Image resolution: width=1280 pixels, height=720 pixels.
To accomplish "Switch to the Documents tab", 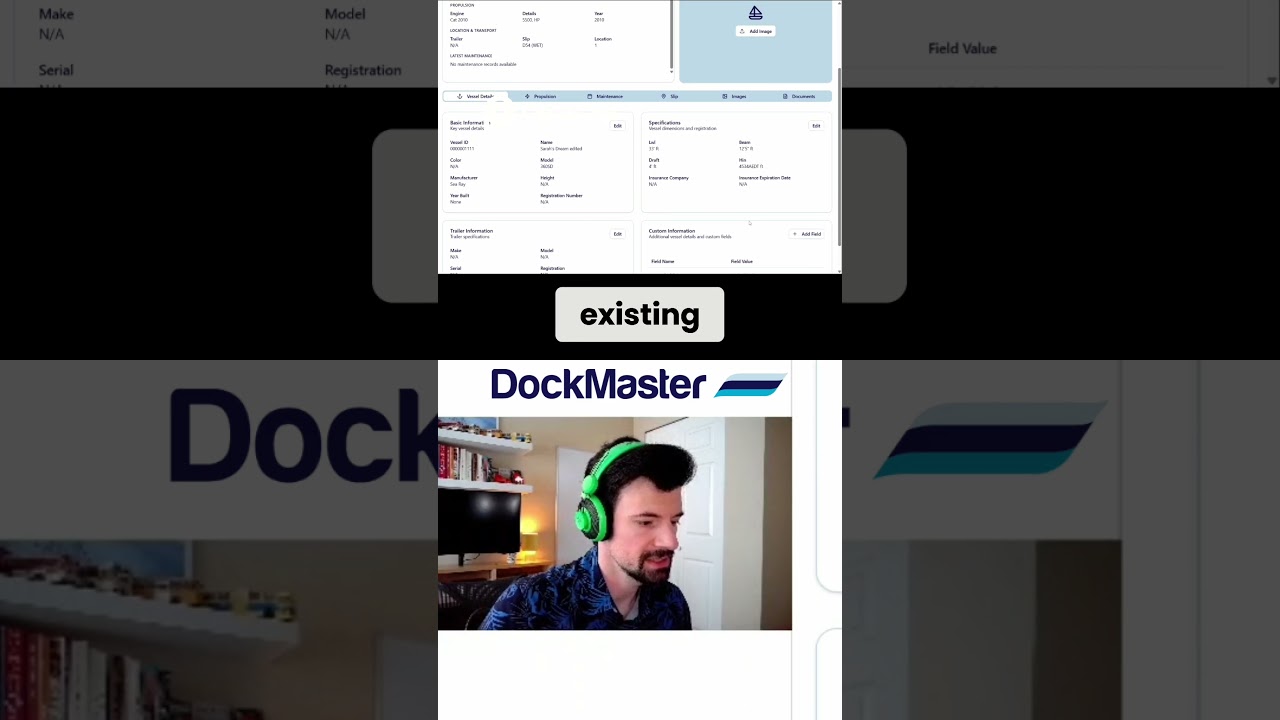I will (x=799, y=97).
